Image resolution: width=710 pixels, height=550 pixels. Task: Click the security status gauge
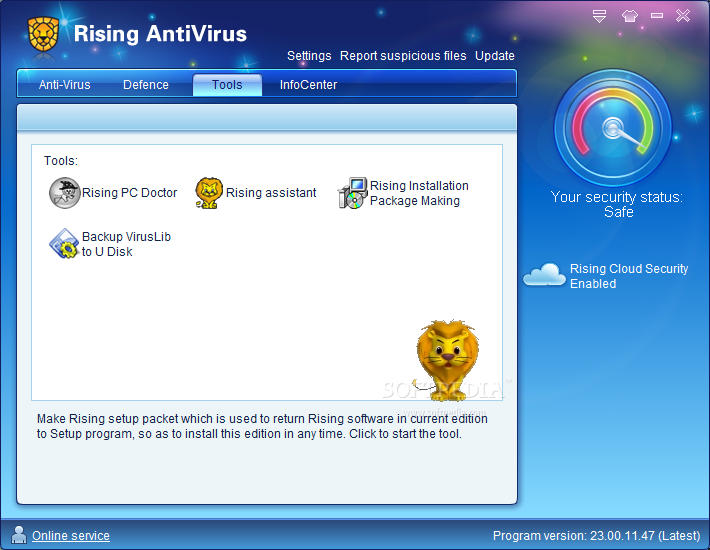click(x=613, y=128)
